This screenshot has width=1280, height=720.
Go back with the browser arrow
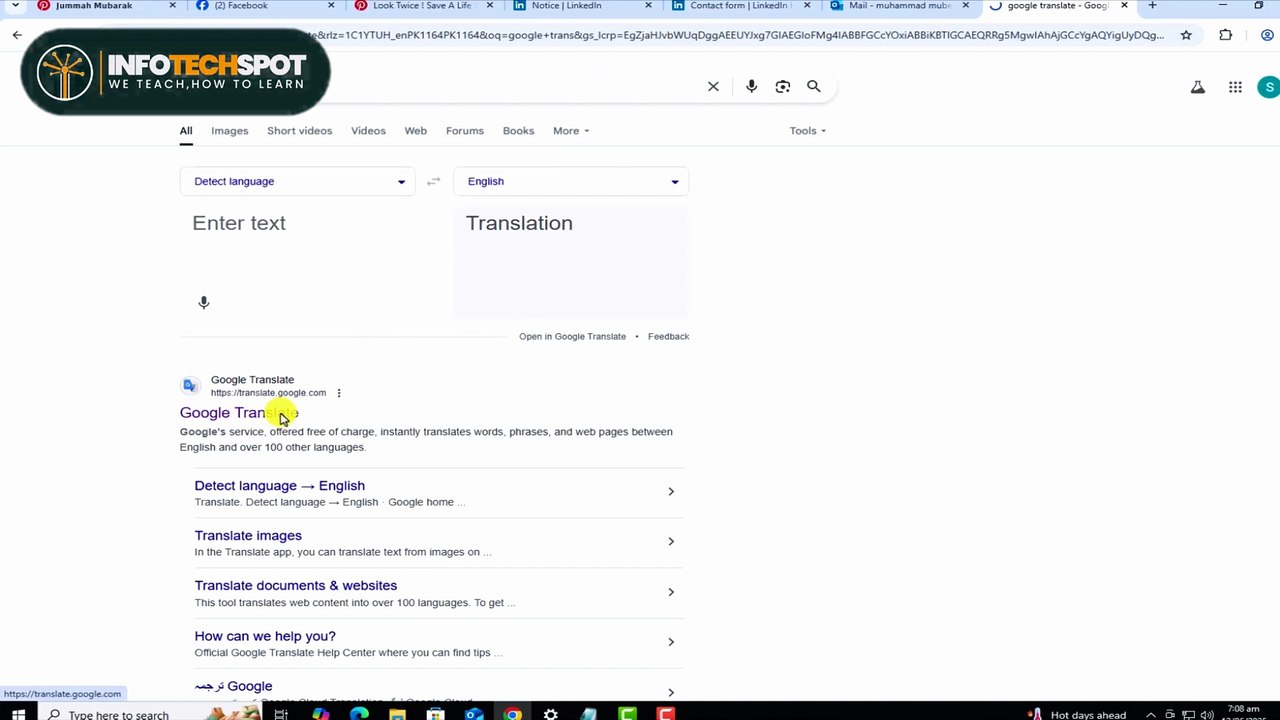(17, 35)
